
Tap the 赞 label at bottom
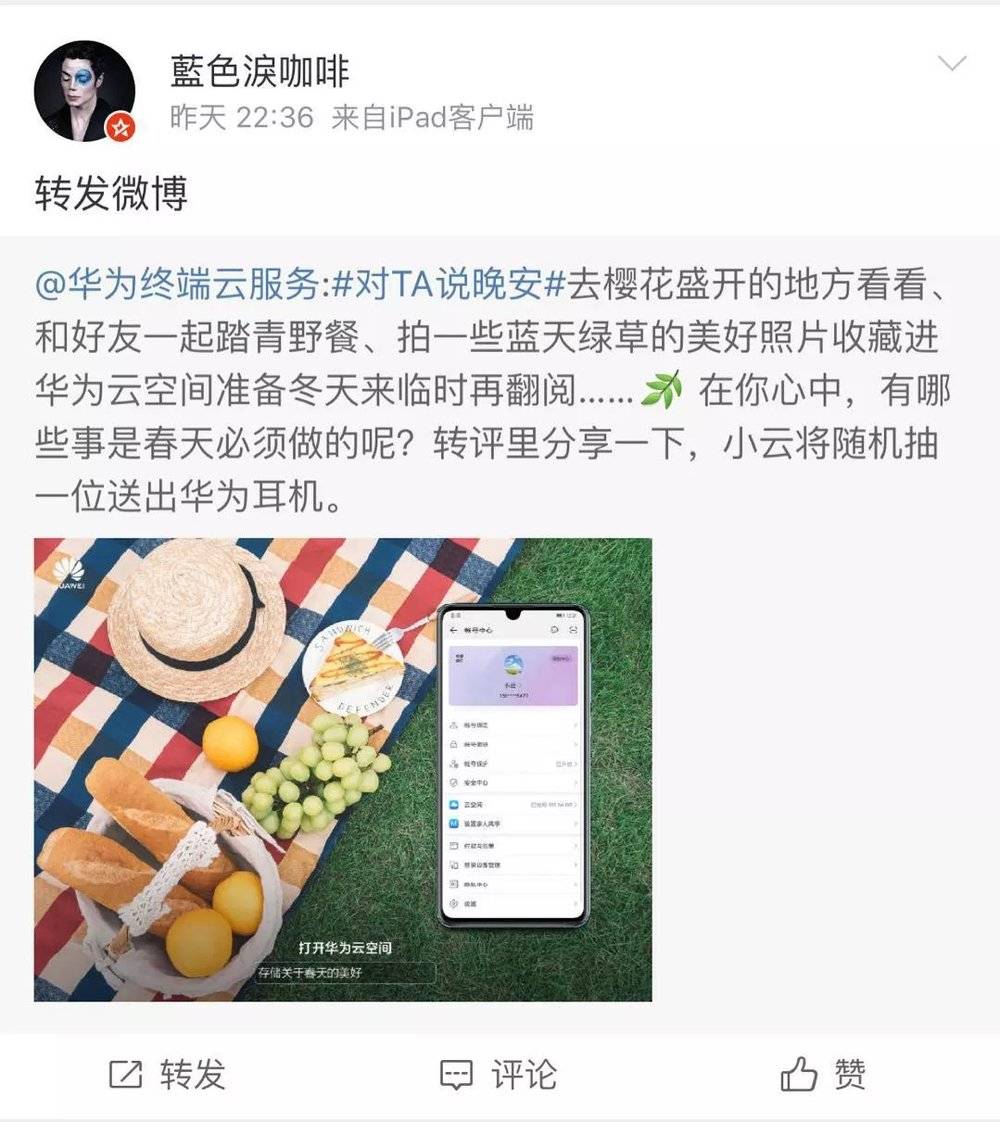849,1075
